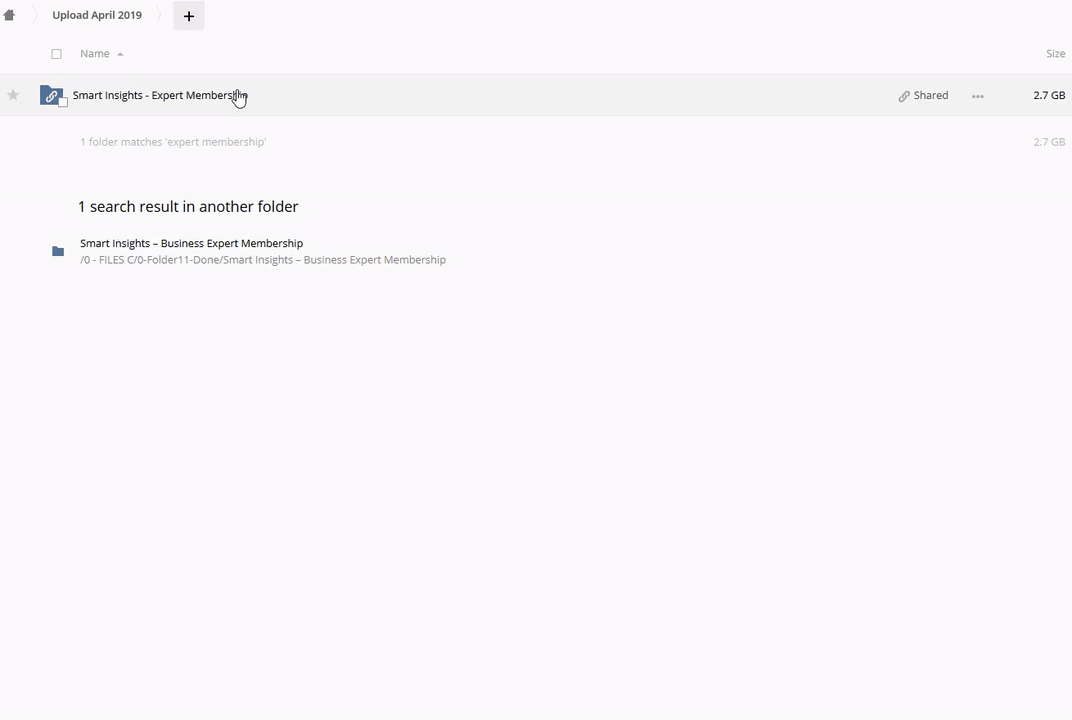Screen dimensions: 1072x720
Task: Open the Upload April 2019 breadcrumb
Action: (97, 15)
